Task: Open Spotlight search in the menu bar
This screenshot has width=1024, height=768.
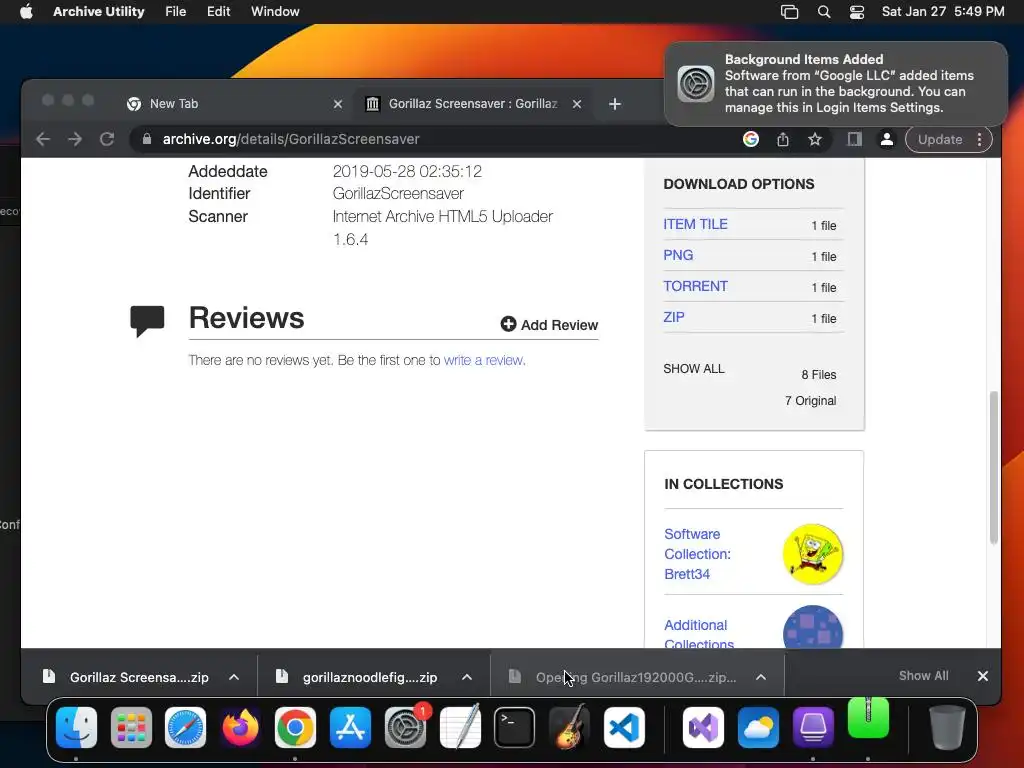Action: point(824,12)
